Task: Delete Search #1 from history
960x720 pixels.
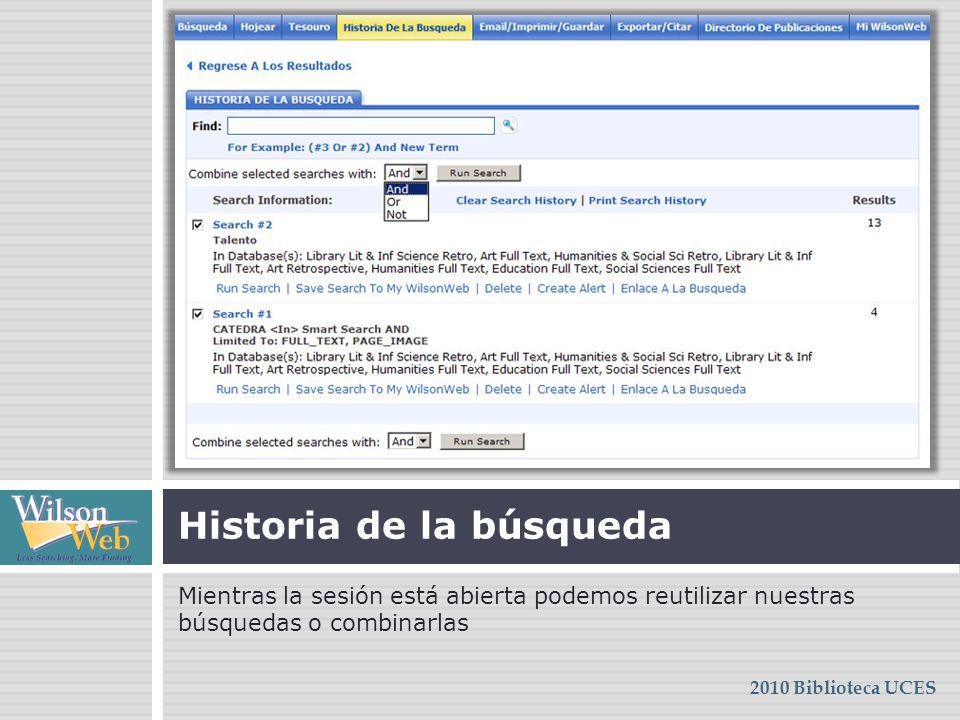Action: pos(503,389)
